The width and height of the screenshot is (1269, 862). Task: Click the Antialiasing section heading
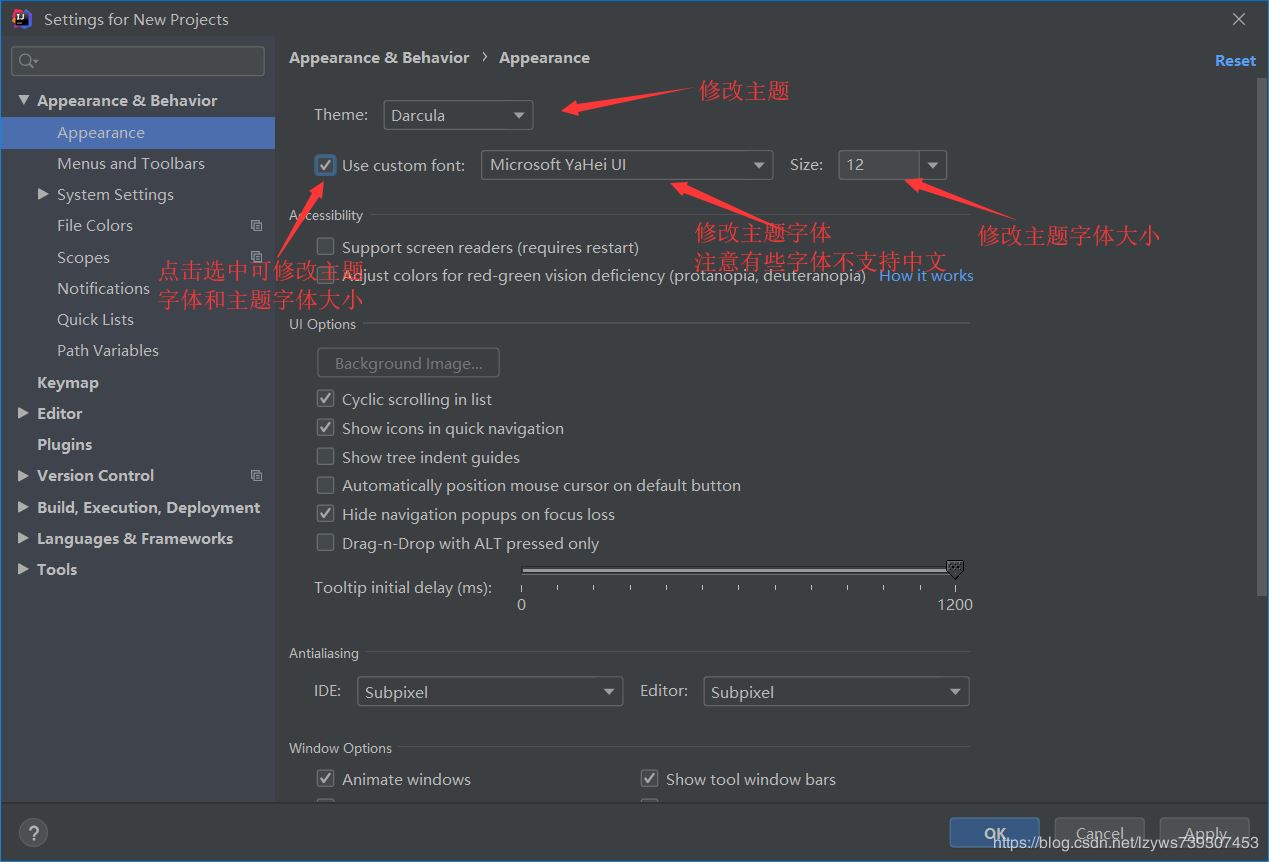coord(324,653)
